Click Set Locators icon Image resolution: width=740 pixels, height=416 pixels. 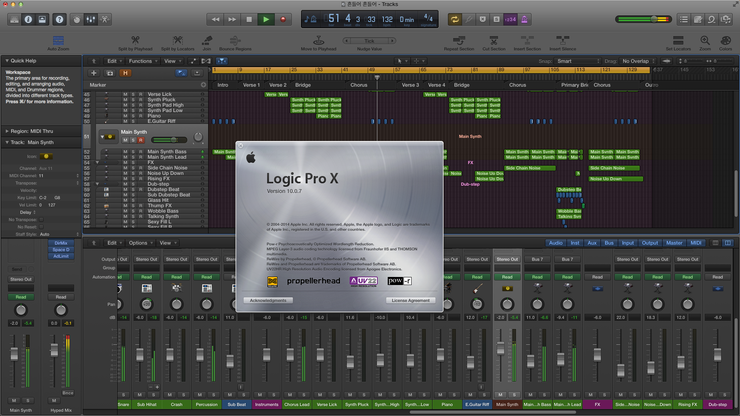coord(678,41)
